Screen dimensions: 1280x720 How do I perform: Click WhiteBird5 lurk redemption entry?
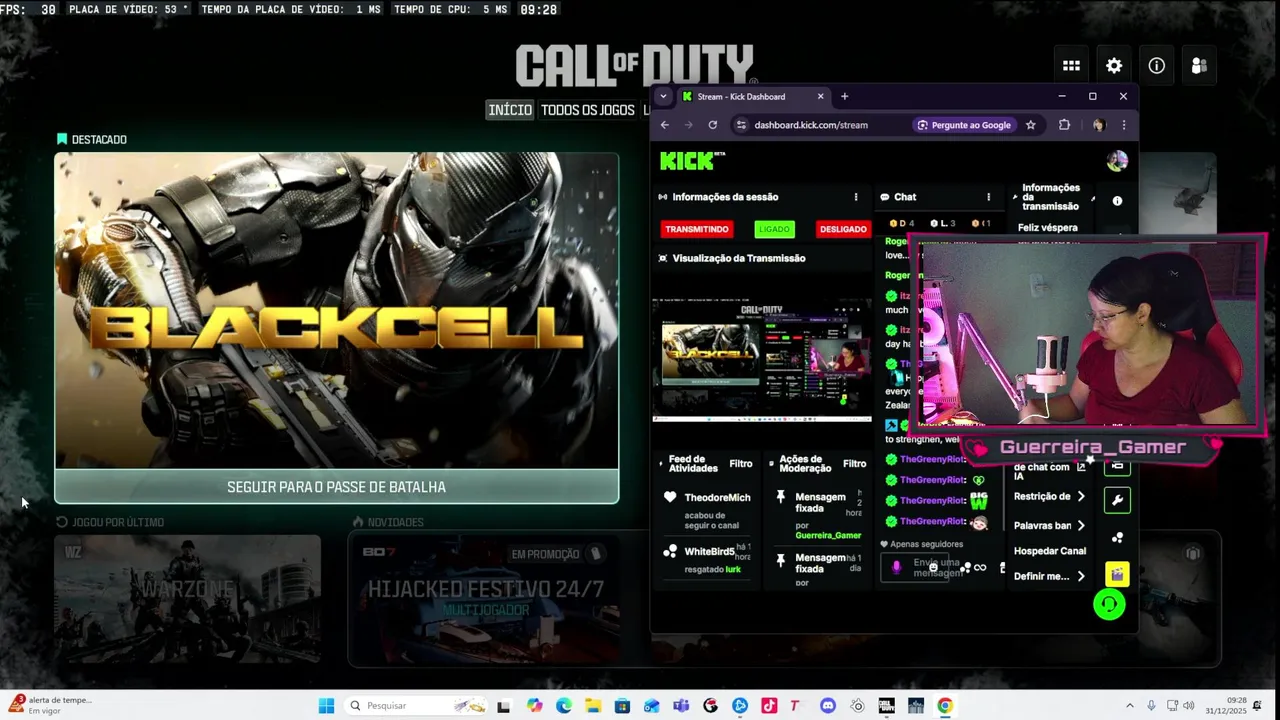click(x=706, y=559)
